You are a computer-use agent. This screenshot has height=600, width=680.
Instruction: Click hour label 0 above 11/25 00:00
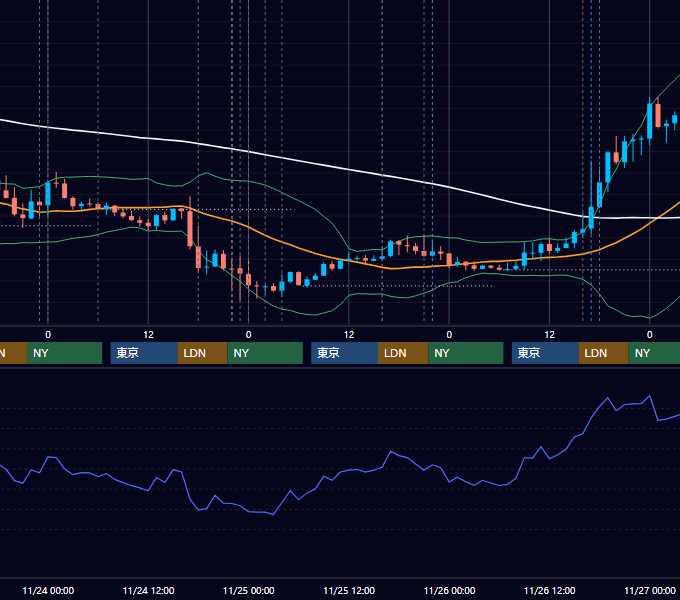248,335
